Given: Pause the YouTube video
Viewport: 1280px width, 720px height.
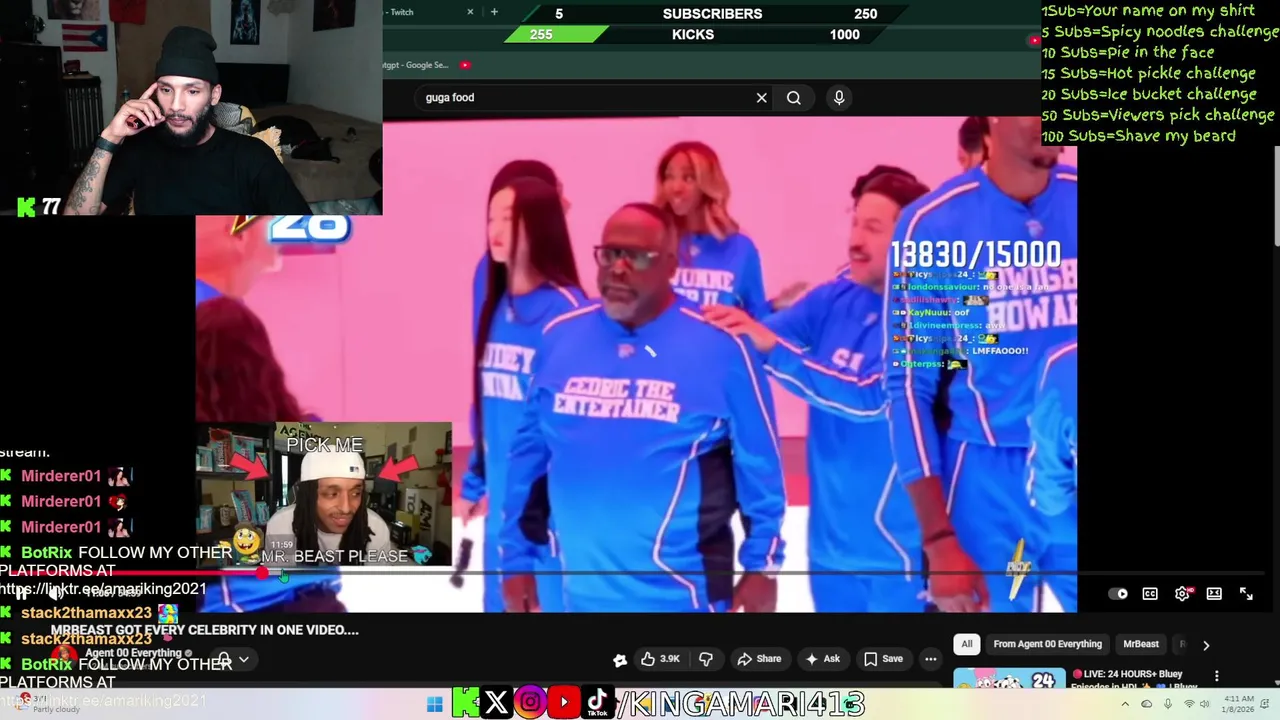Looking at the screenshot, I should [22, 593].
